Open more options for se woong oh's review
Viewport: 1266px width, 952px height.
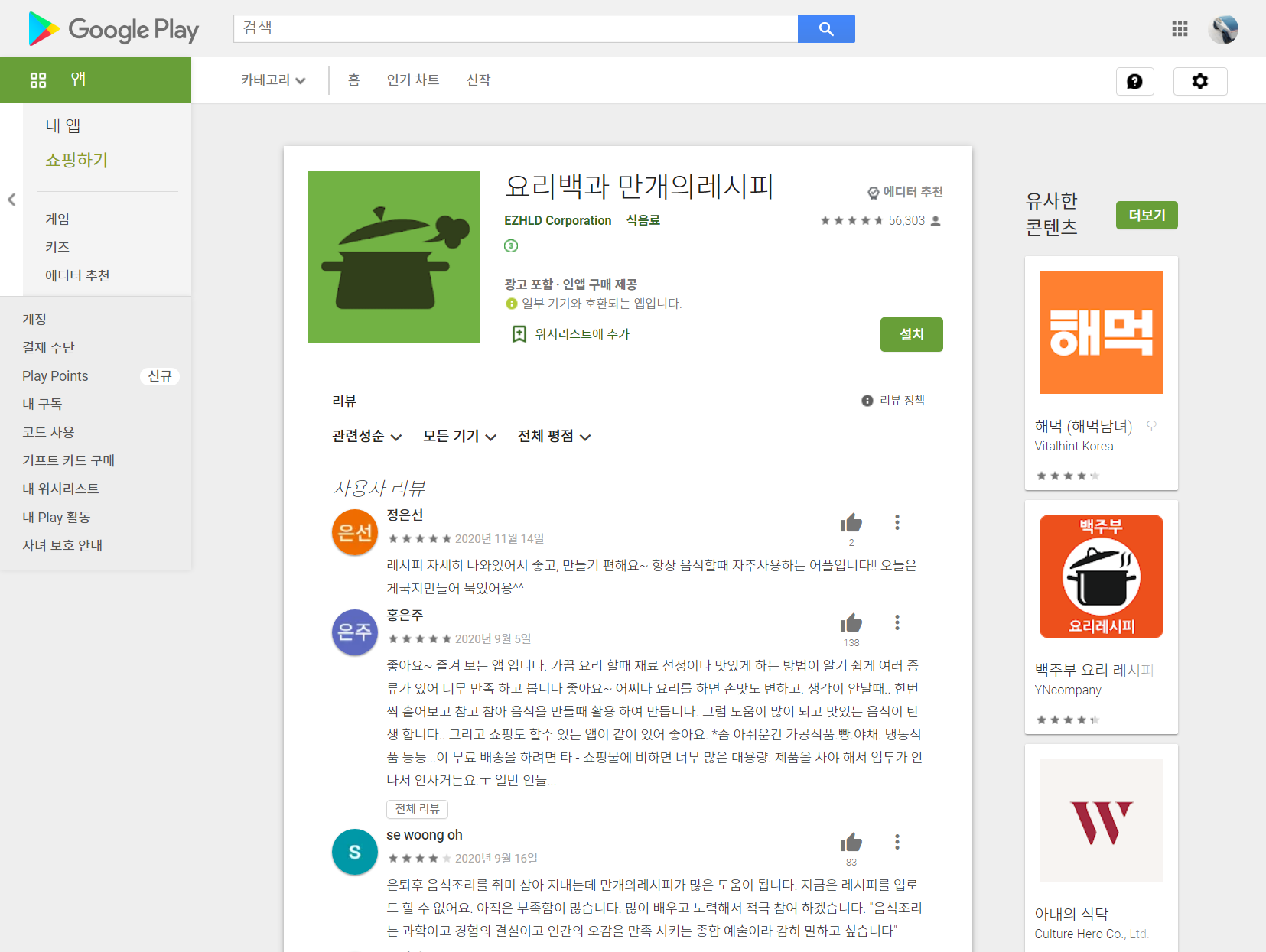click(x=897, y=842)
